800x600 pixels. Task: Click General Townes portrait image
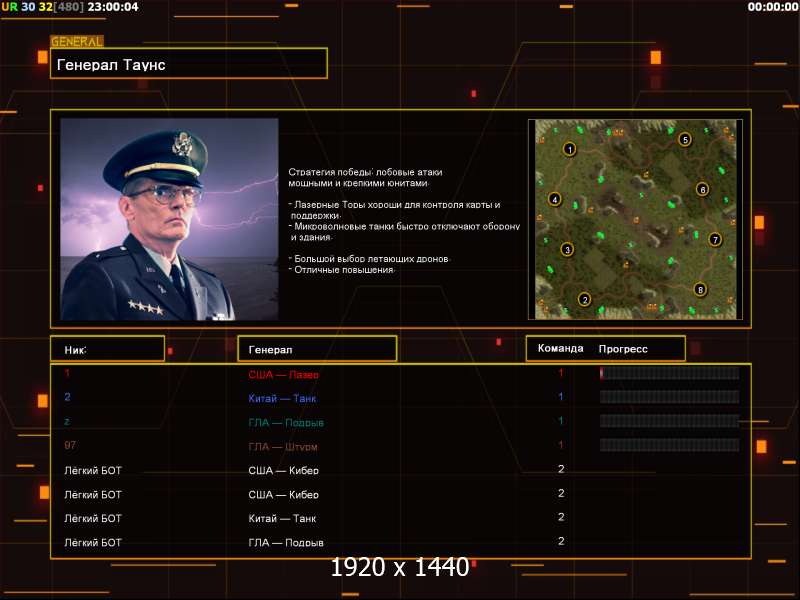click(x=169, y=219)
